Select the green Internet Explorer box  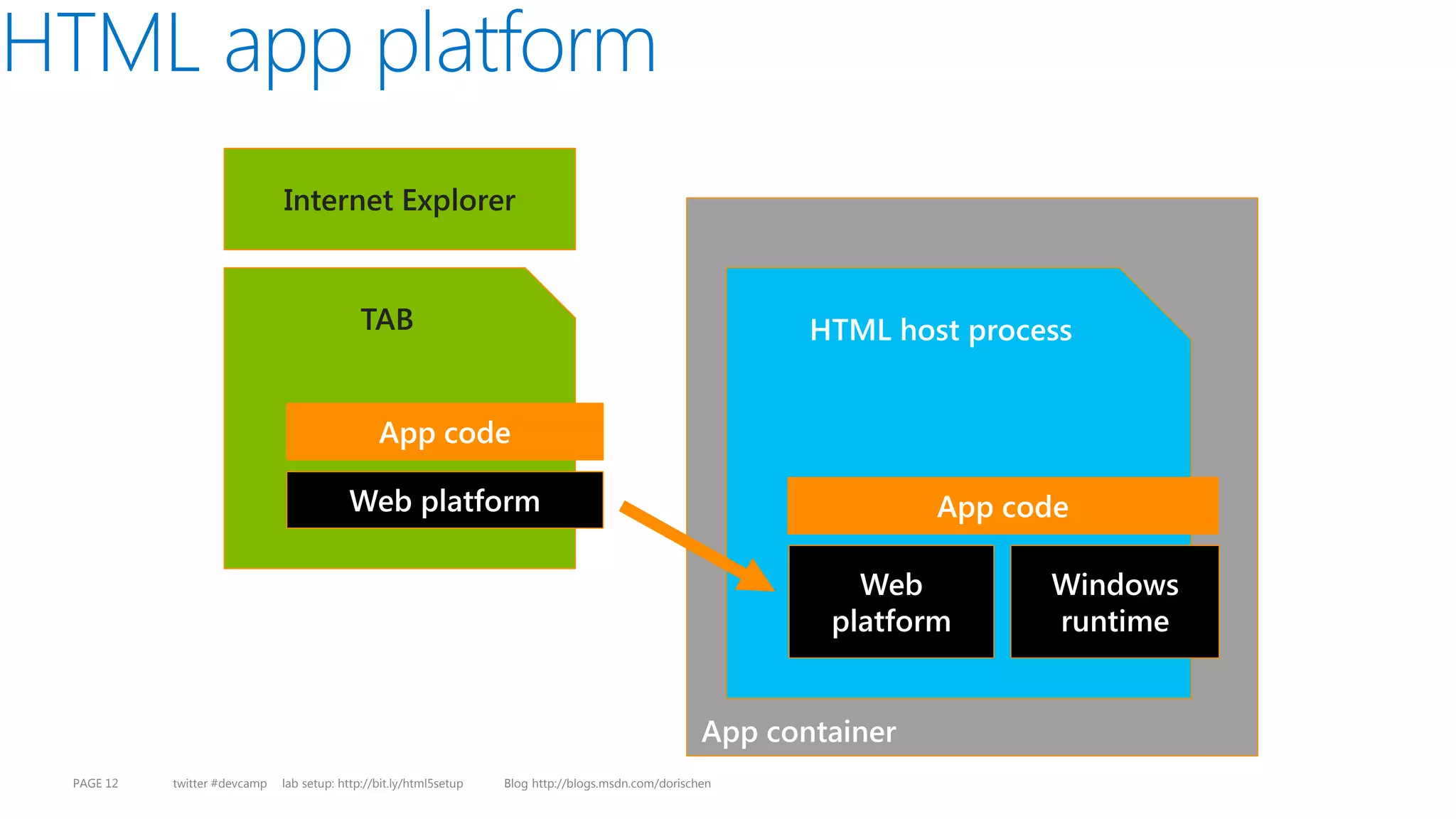(x=400, y=199)
